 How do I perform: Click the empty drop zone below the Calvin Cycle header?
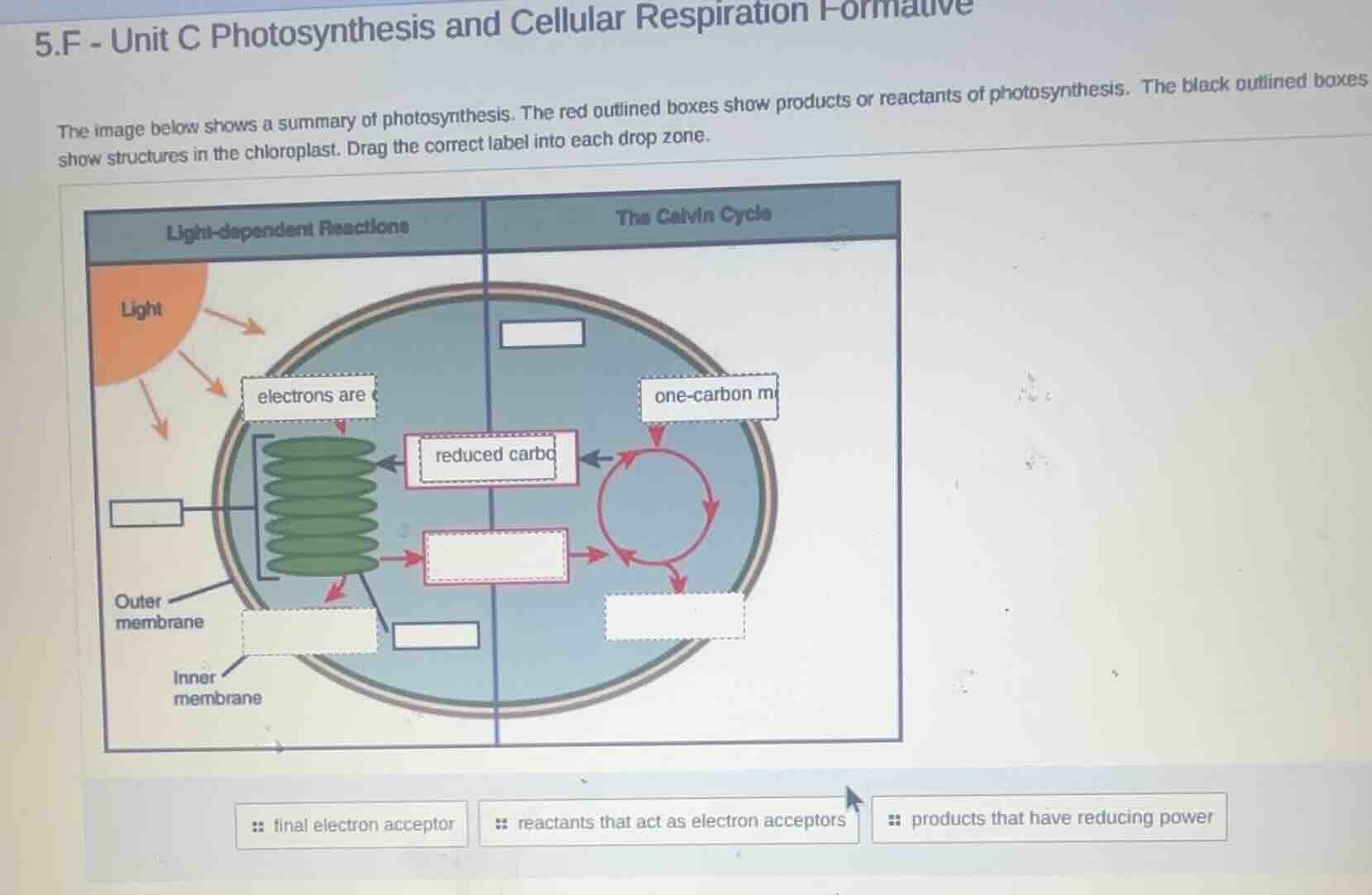click(542, 335)
